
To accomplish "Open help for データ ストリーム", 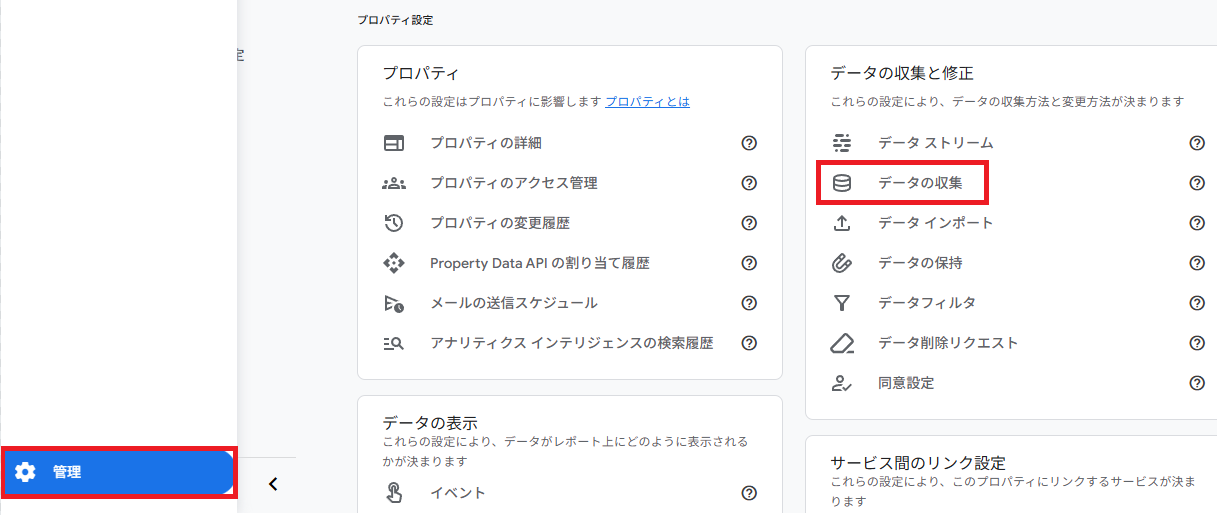I will (1197, 143).
